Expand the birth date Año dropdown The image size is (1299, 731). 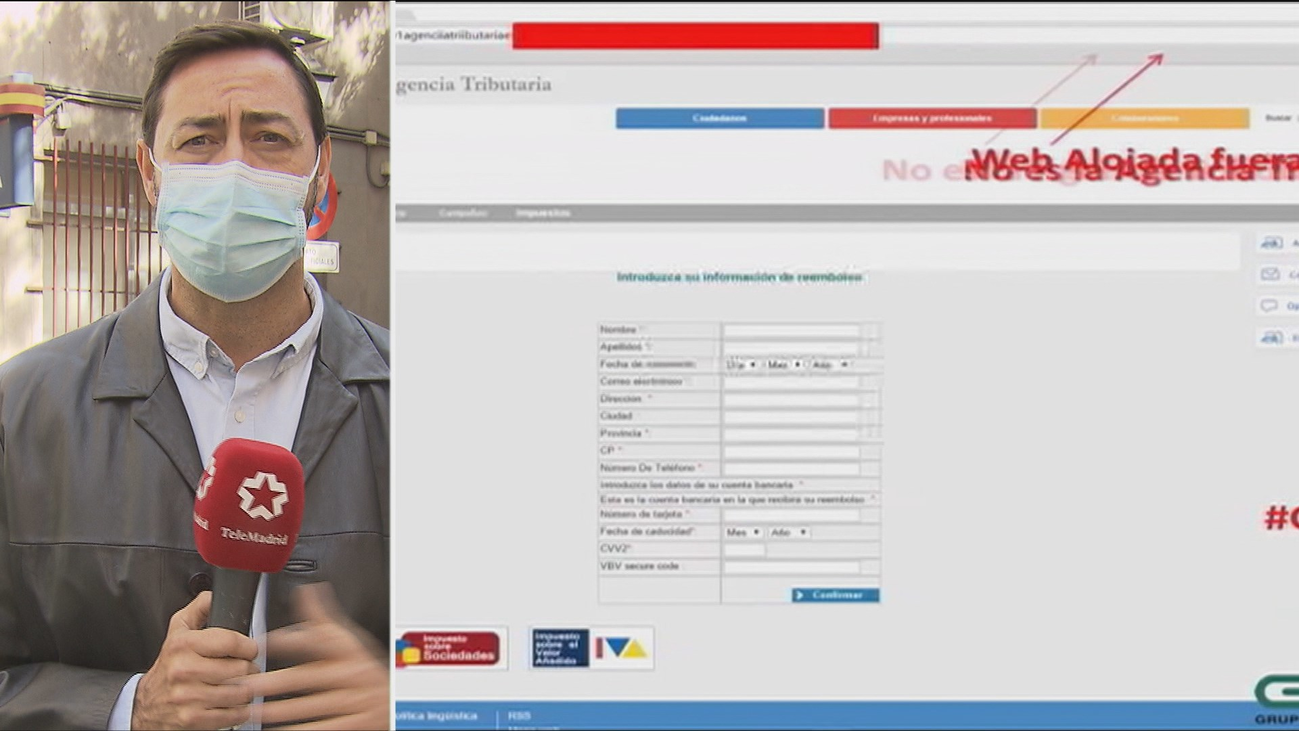pyautogui.click(x=829, y=365)
